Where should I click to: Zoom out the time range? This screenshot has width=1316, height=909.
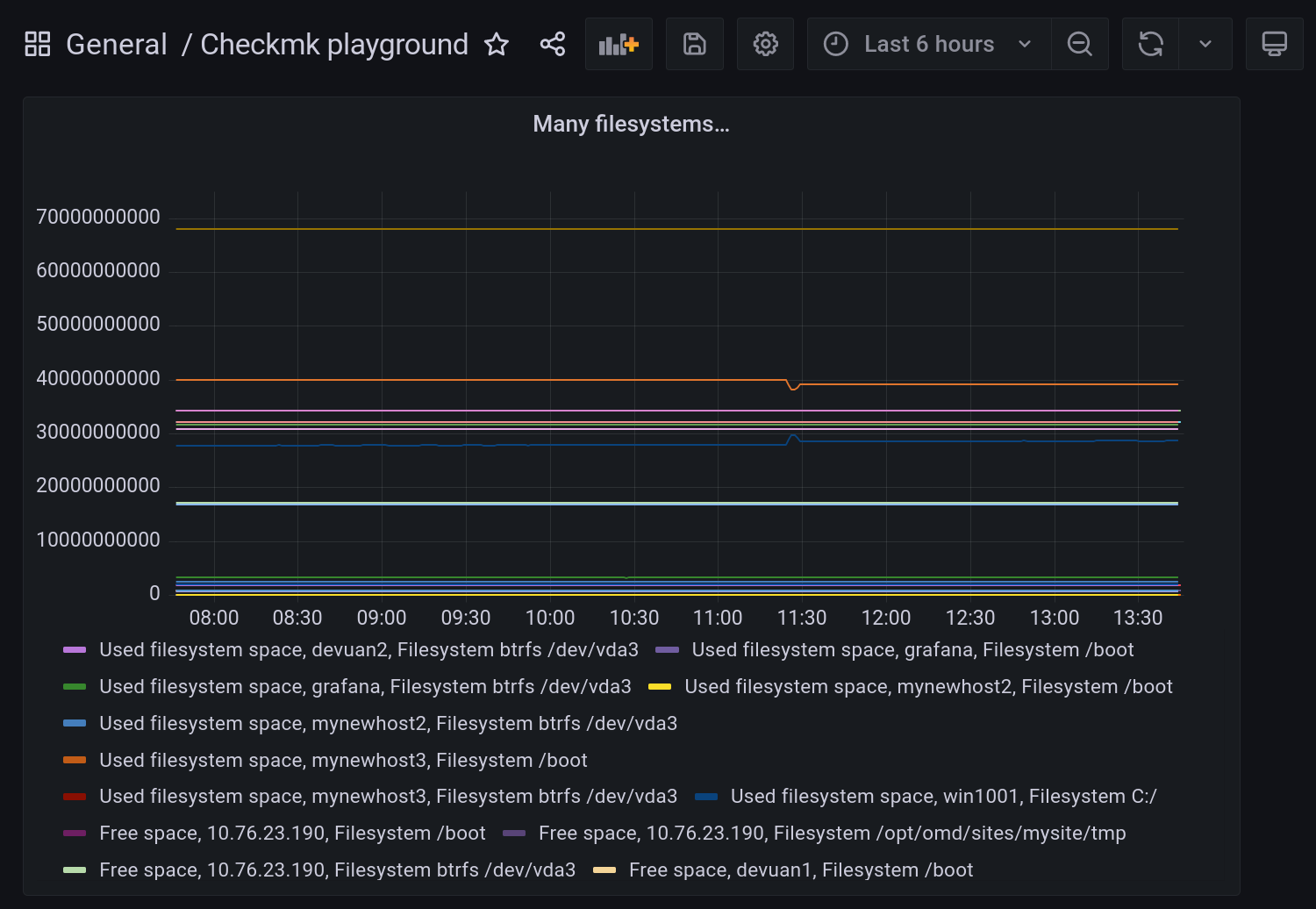(1080, 44)
